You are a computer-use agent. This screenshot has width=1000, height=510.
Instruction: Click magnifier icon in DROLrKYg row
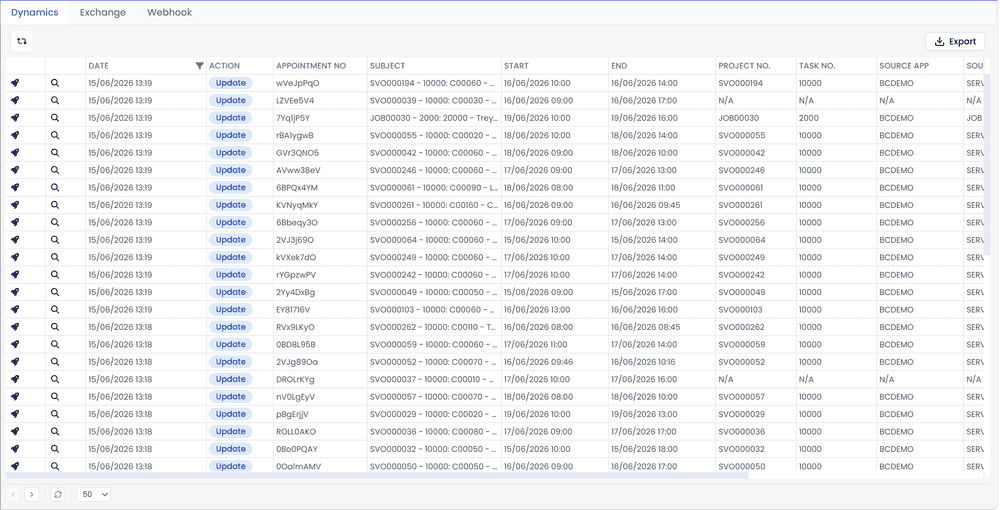[55, 379]
